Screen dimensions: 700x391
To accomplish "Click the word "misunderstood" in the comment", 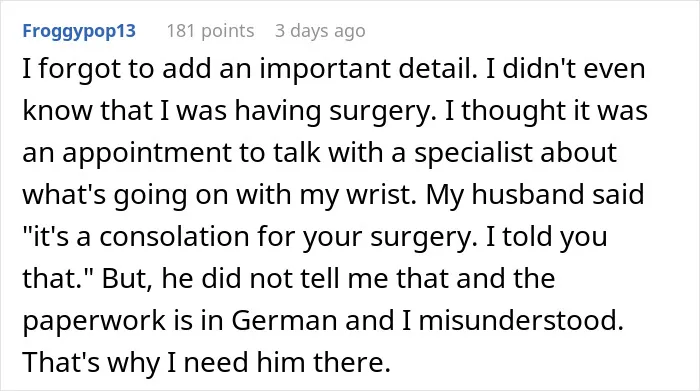I will coord(520,320).
